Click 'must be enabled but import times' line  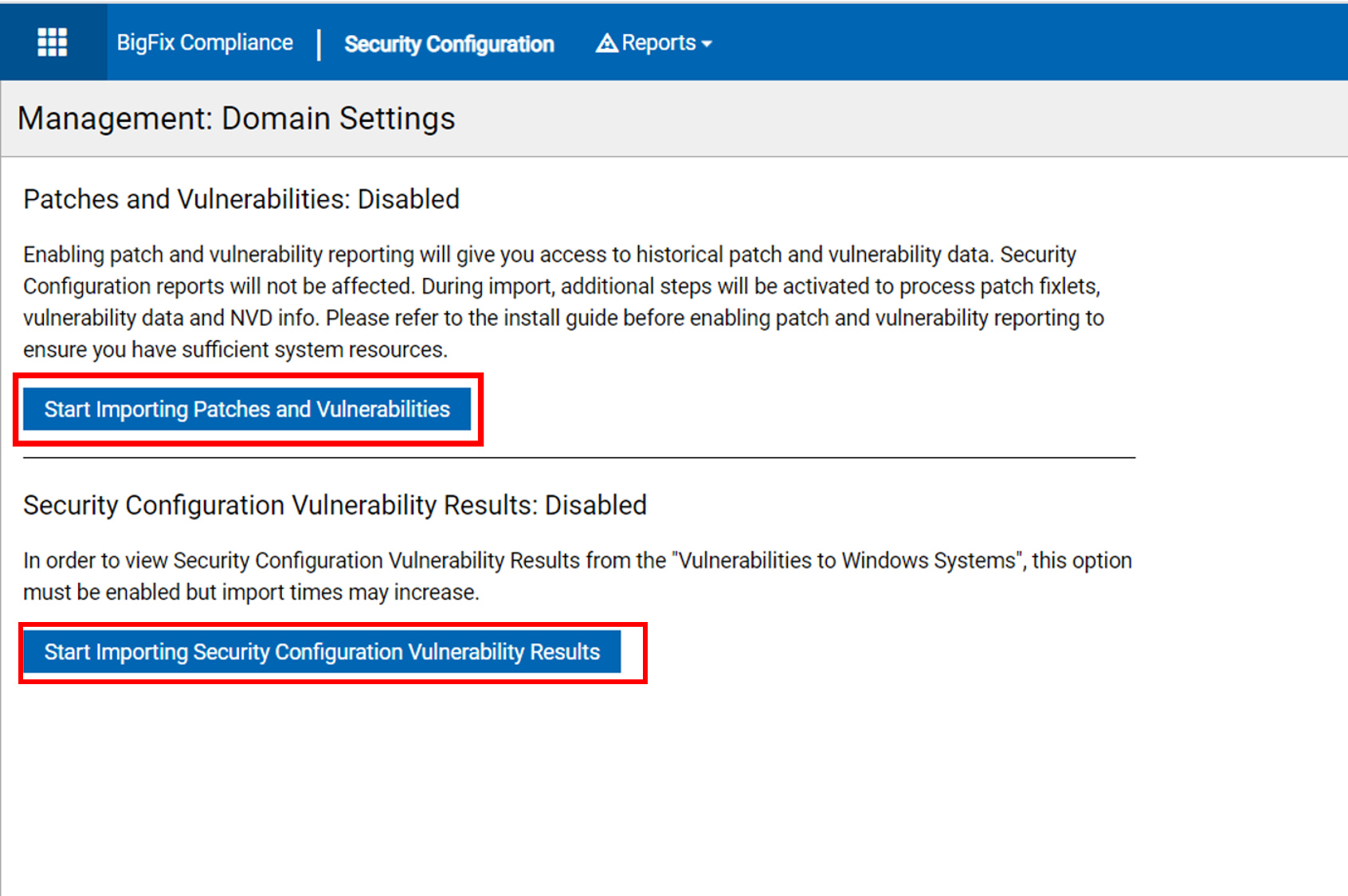[x=251, y=593]
